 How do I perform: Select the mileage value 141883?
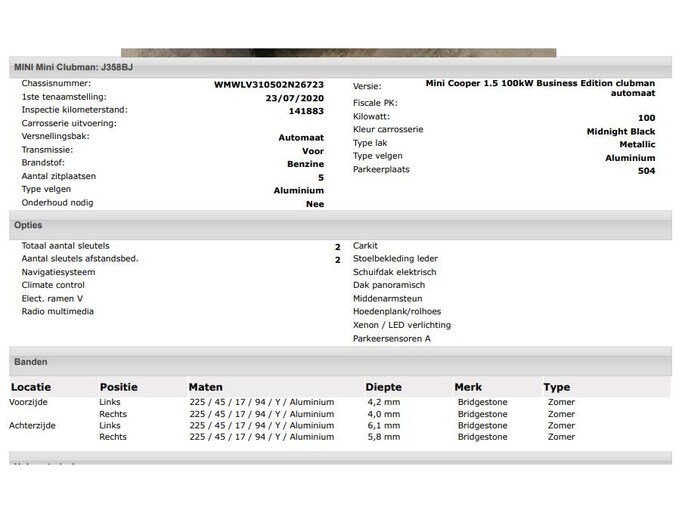click(307, 112)
